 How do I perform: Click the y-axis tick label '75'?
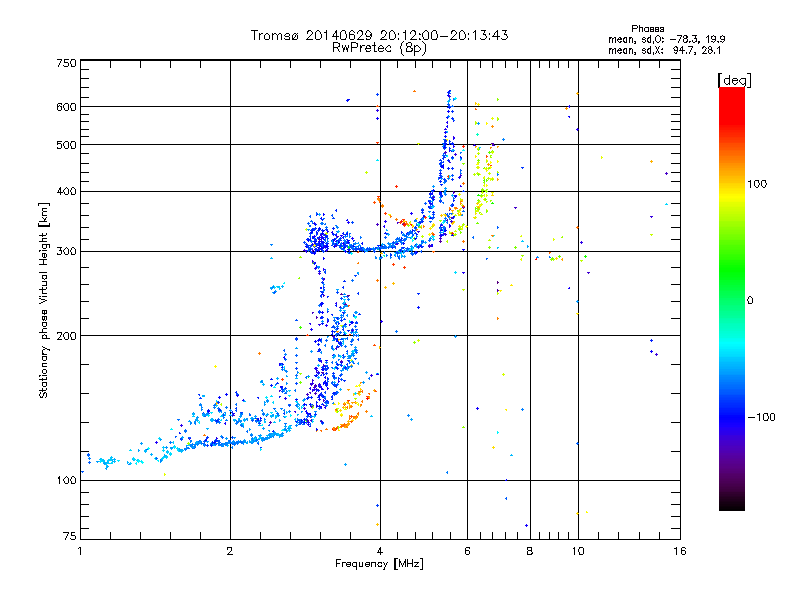[70, 536]
